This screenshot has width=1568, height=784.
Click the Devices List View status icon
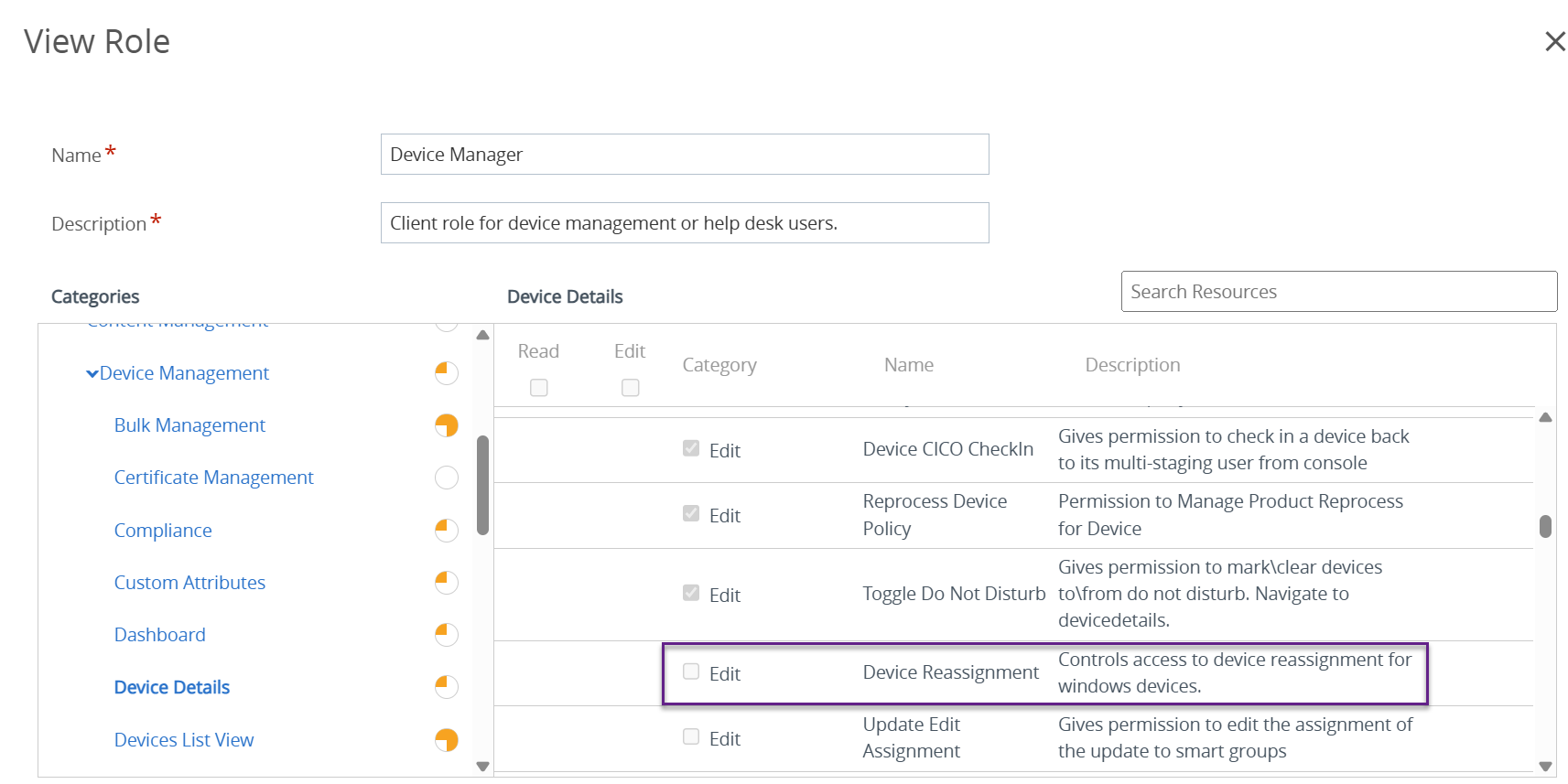pyautogui.click(x=446, y=740)
